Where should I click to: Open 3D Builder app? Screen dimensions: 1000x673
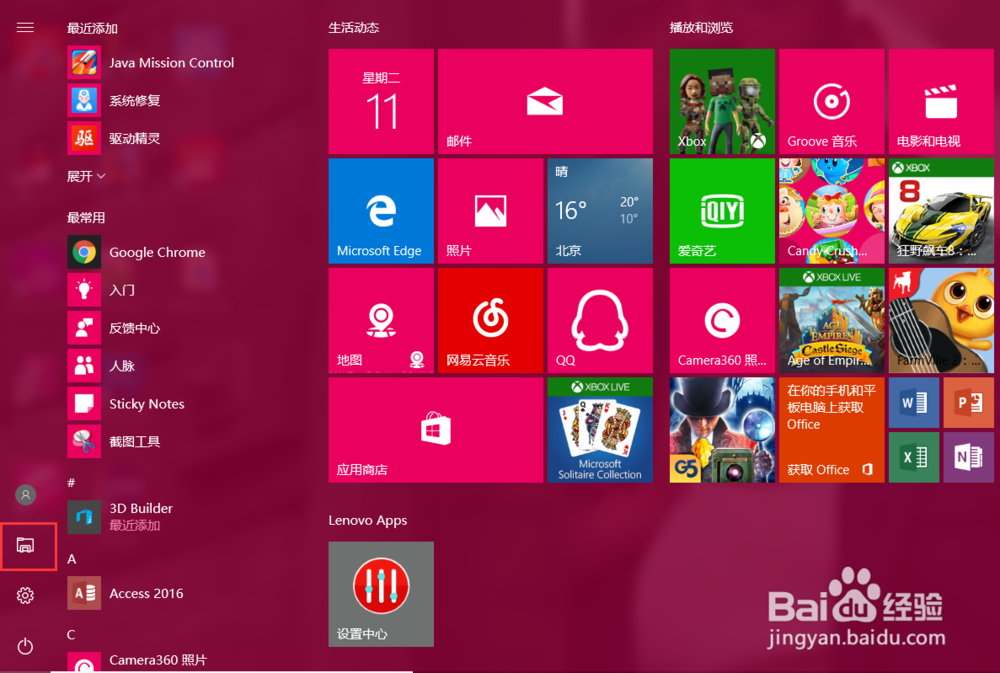coord(121,517)
